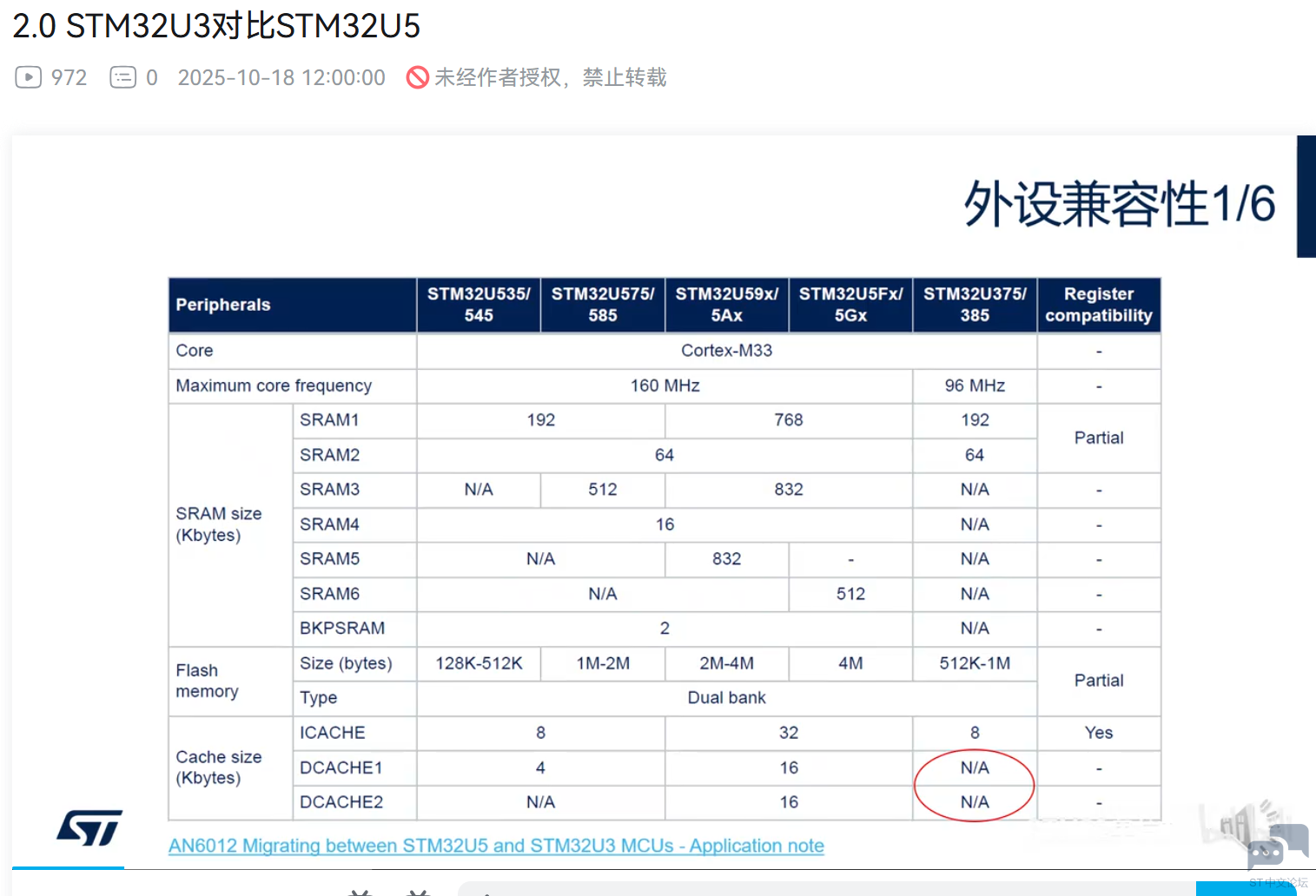Click the "BKPSRAM" row label

click(x=342, y=629)
